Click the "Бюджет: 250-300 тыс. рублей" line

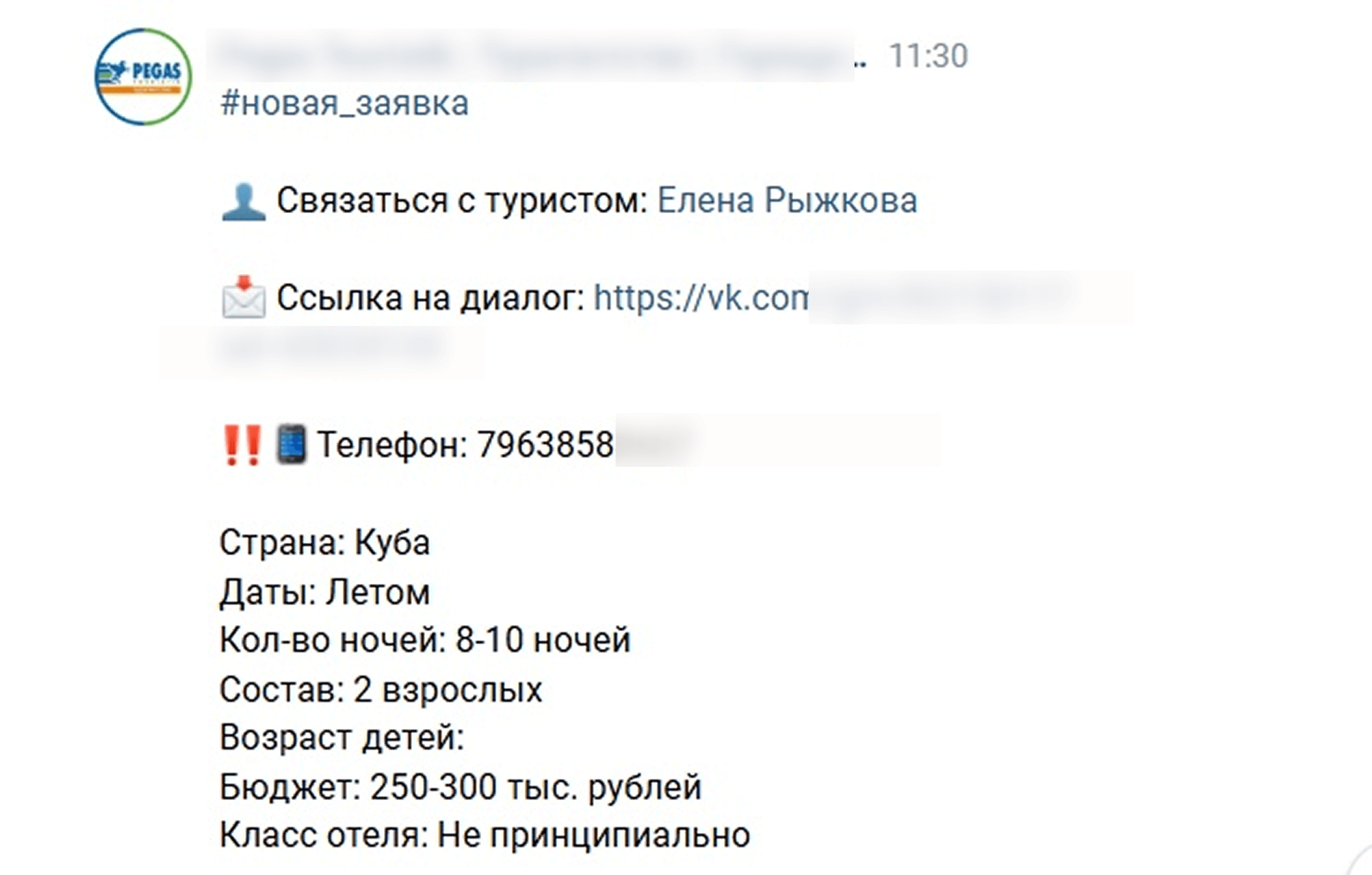pos(460,787)
